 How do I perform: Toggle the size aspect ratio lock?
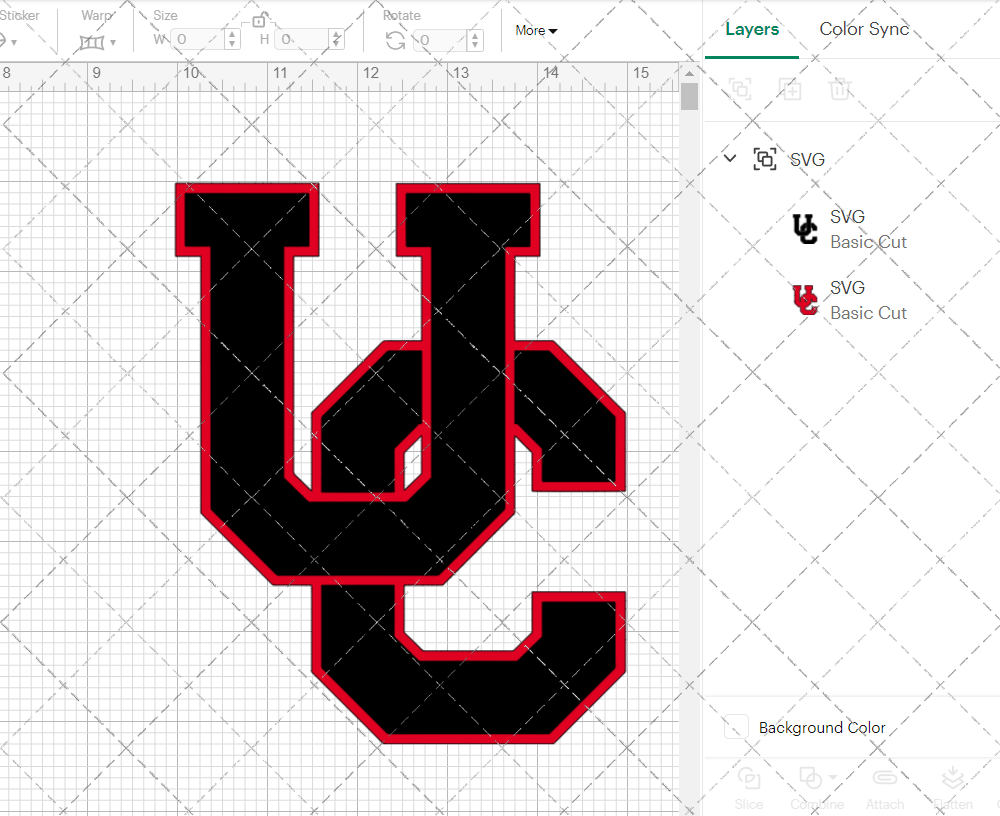(x=260, y=22)
